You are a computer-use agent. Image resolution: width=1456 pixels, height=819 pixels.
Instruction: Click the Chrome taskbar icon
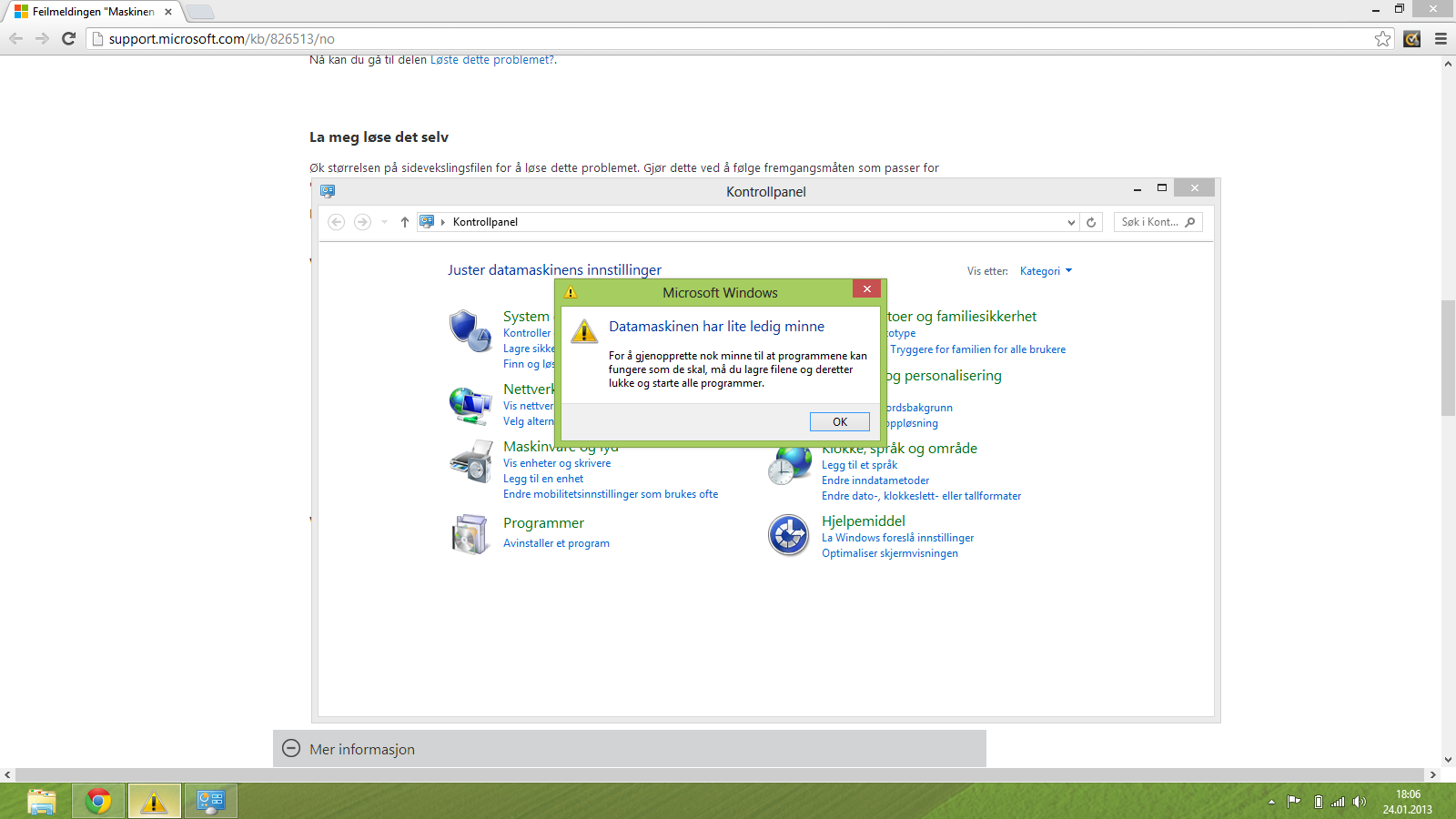[x=98, y=802]
